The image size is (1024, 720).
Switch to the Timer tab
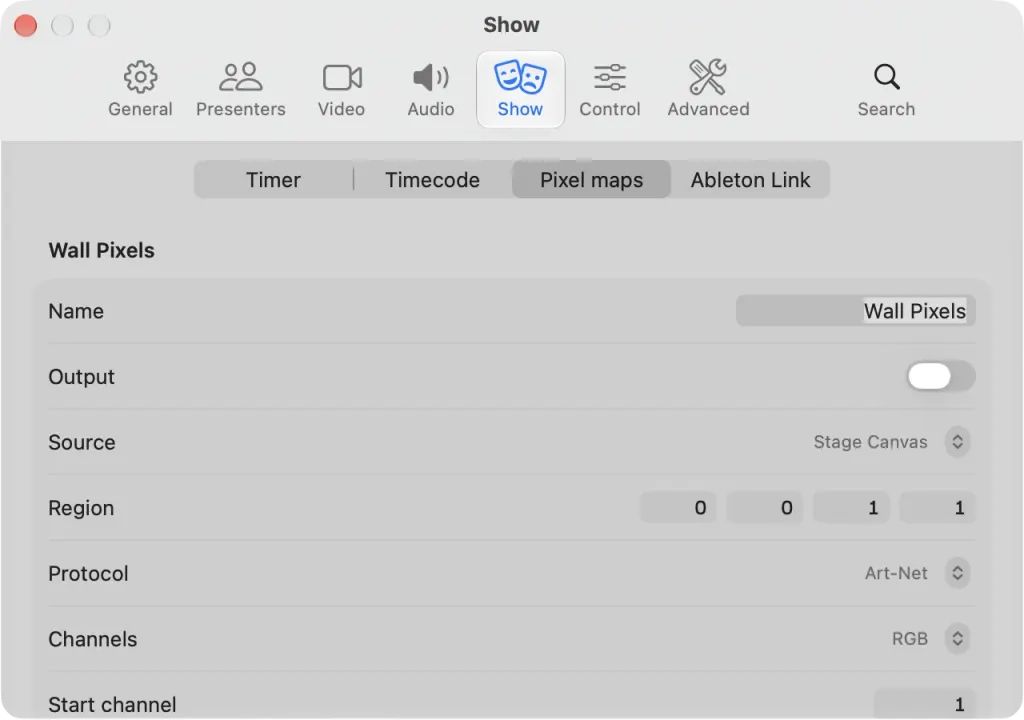(x=274, y=180)
